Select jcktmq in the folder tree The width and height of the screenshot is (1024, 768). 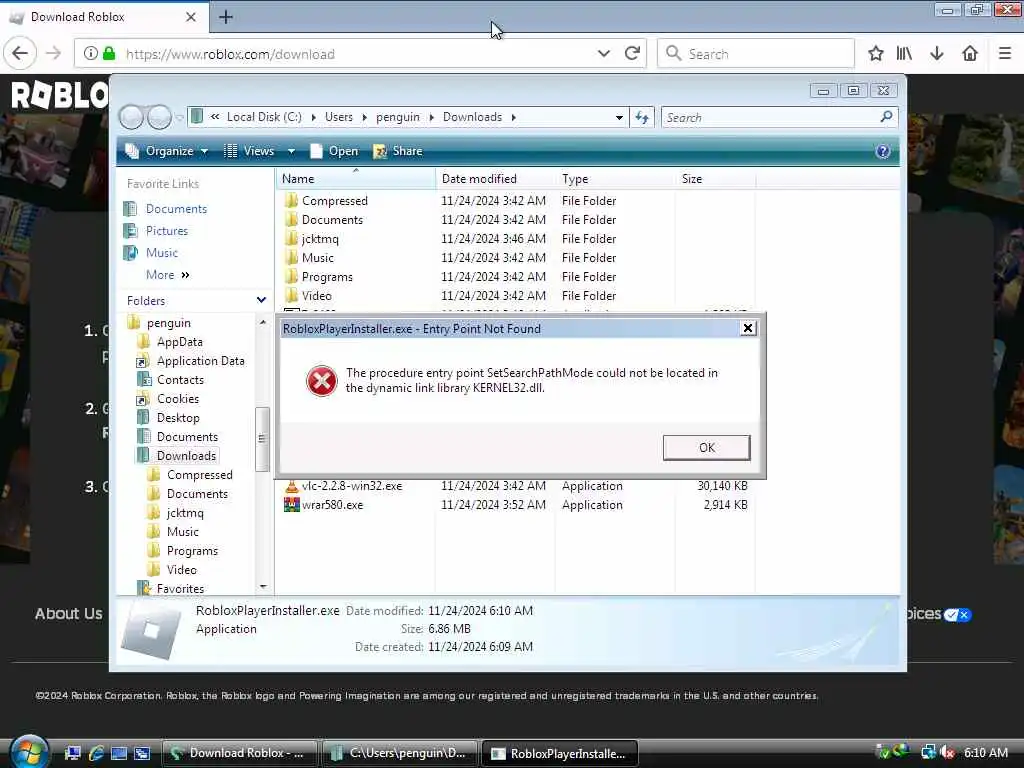pos(185,513)
